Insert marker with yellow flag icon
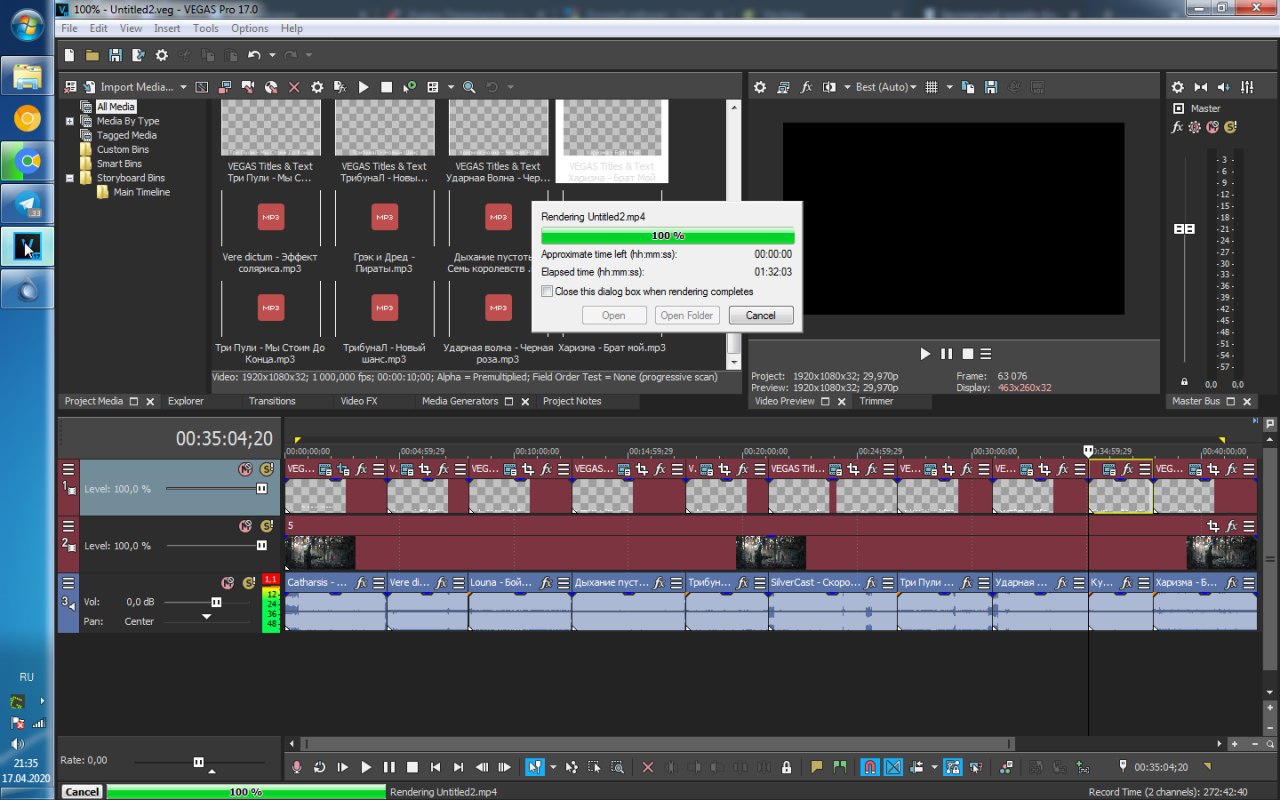The width and height of the screenshot is (1280, 800). [817, 767]
